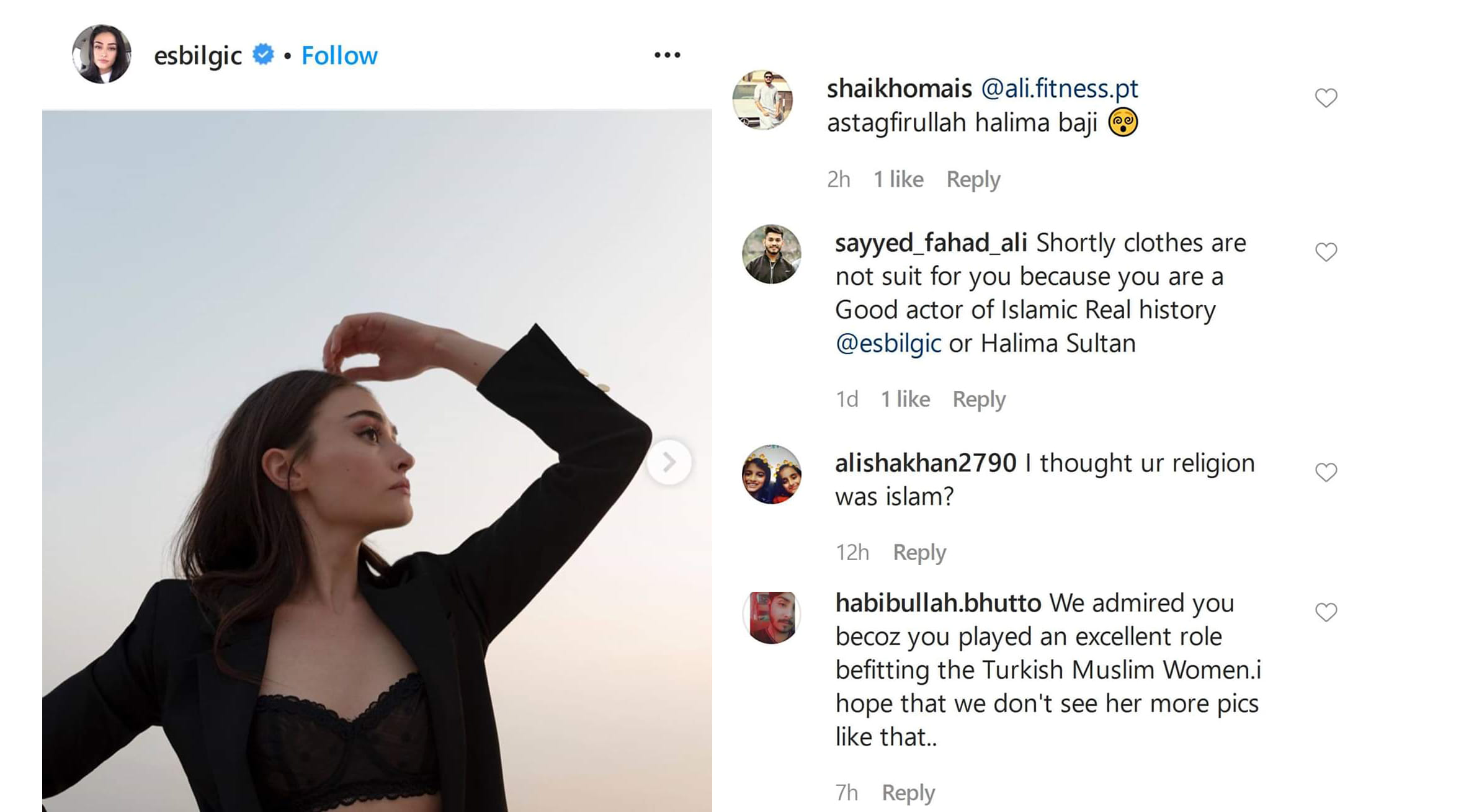Reply to habibullah.bhutto's comment
Screen dimensions: 1474x812
908,793
